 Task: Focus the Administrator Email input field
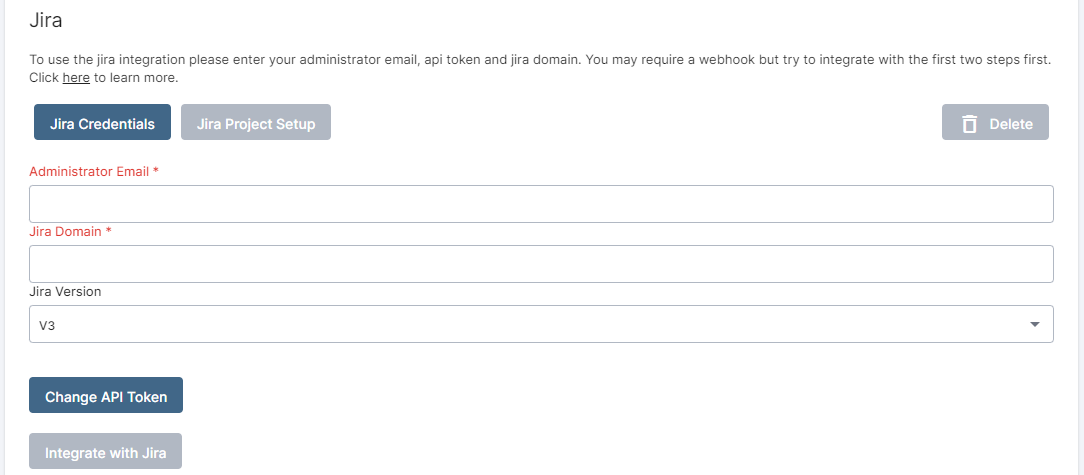coord(541,204)
